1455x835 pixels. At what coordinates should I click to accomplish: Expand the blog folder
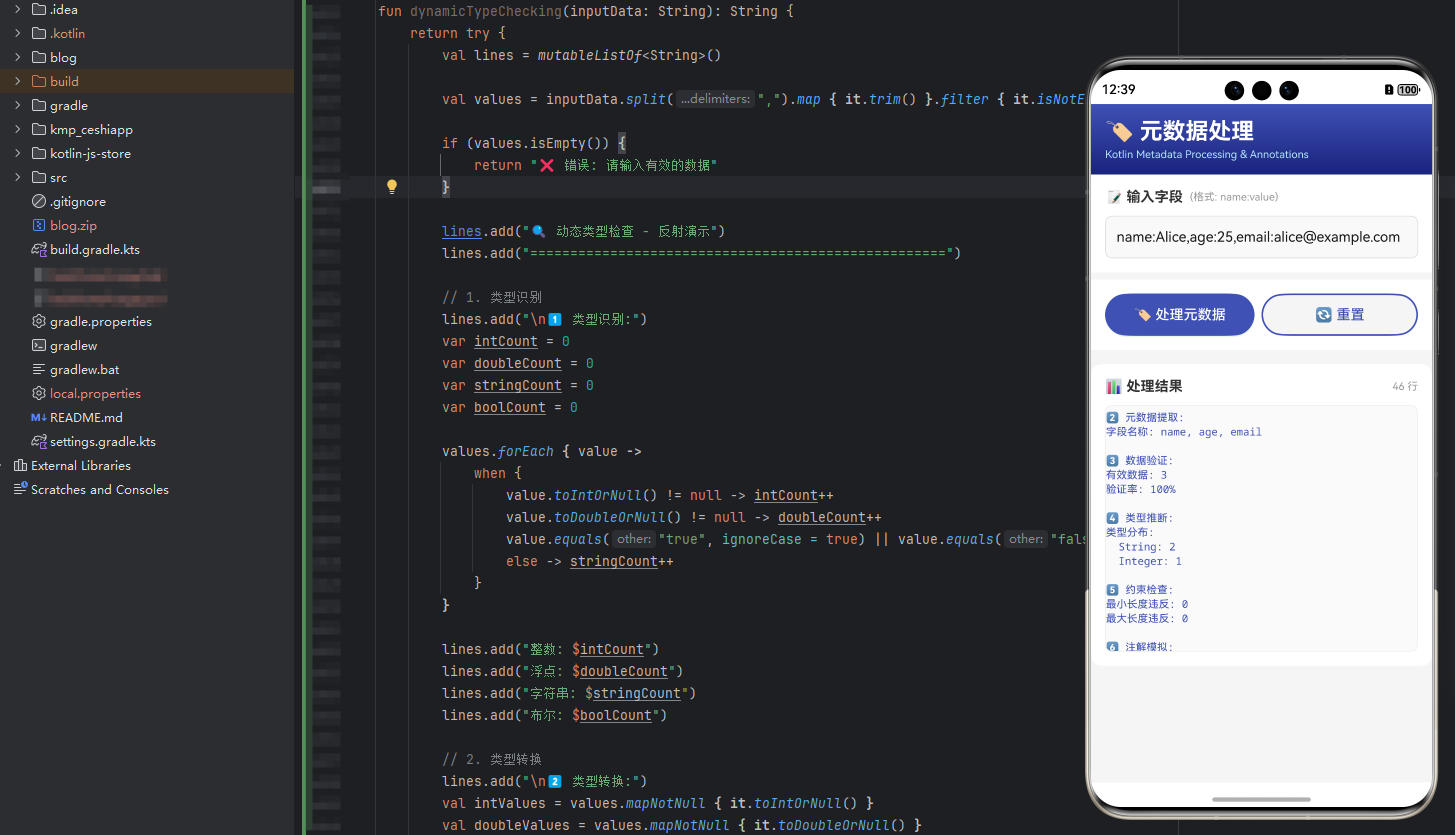click(x=18, y=57)
